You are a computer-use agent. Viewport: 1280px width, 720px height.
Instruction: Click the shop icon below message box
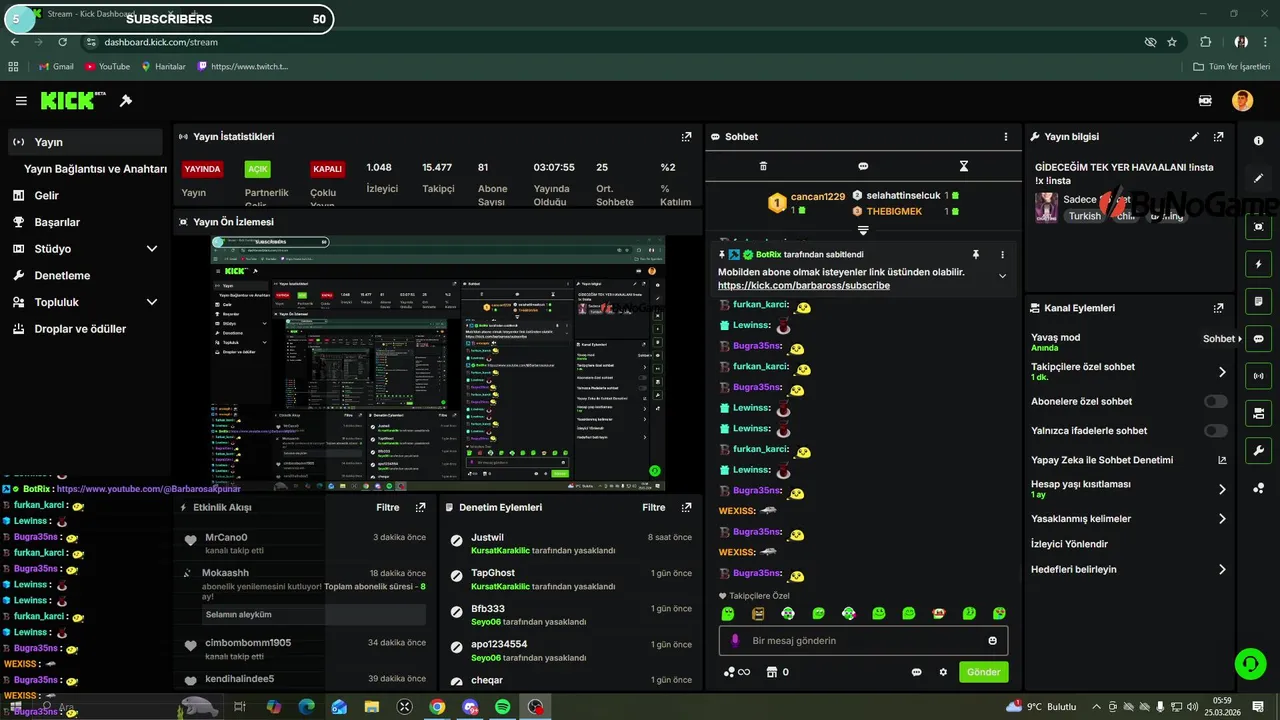[x=771, y=672]
